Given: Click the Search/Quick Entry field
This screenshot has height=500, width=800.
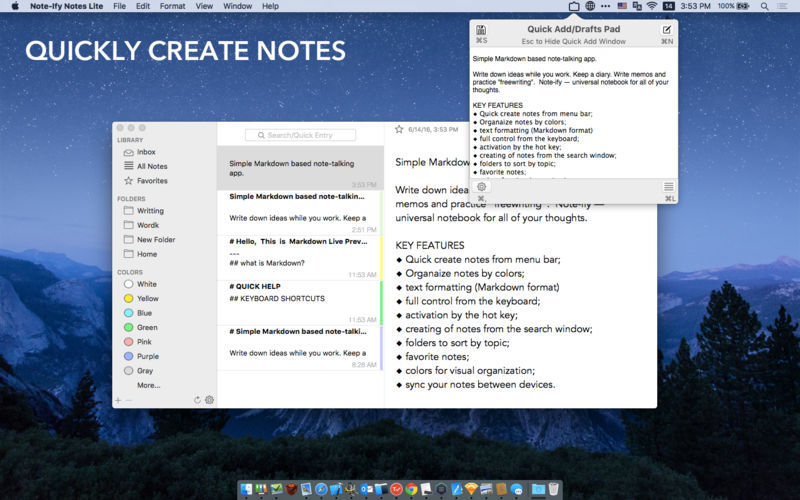Looking at the screenshot, I should pos(300,134).
